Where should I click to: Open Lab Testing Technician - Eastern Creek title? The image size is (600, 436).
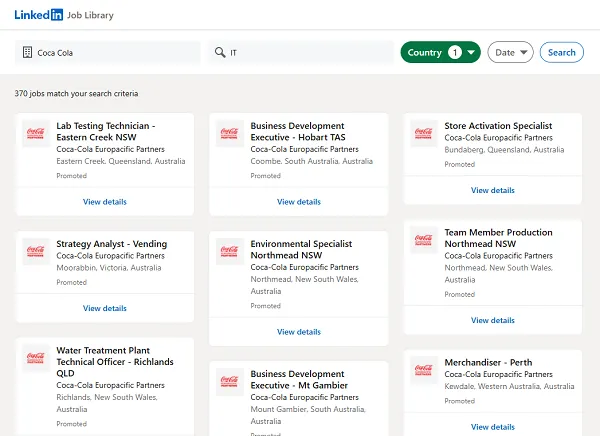pos(106,131)
